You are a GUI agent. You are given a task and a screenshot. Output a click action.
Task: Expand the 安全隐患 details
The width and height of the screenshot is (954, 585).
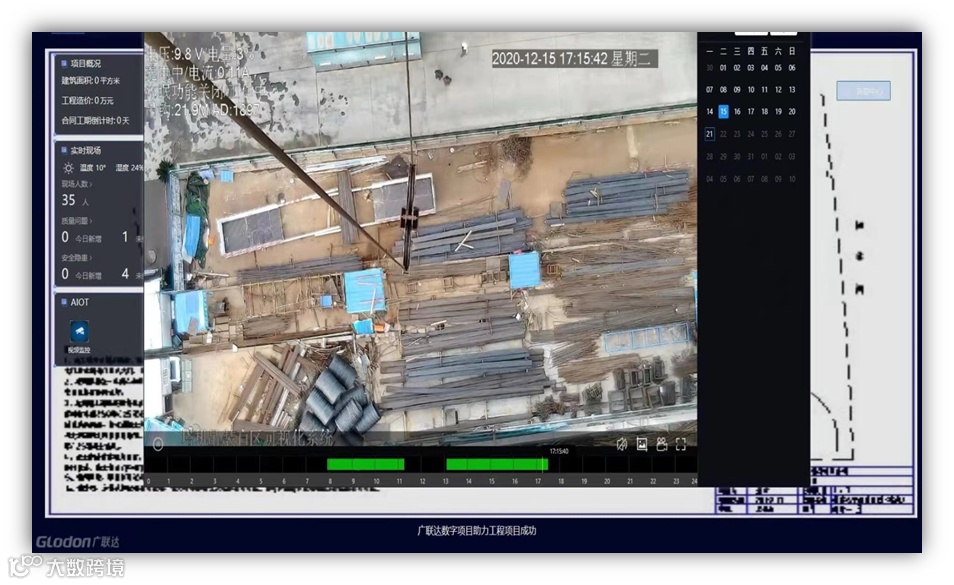pos(77,258)
